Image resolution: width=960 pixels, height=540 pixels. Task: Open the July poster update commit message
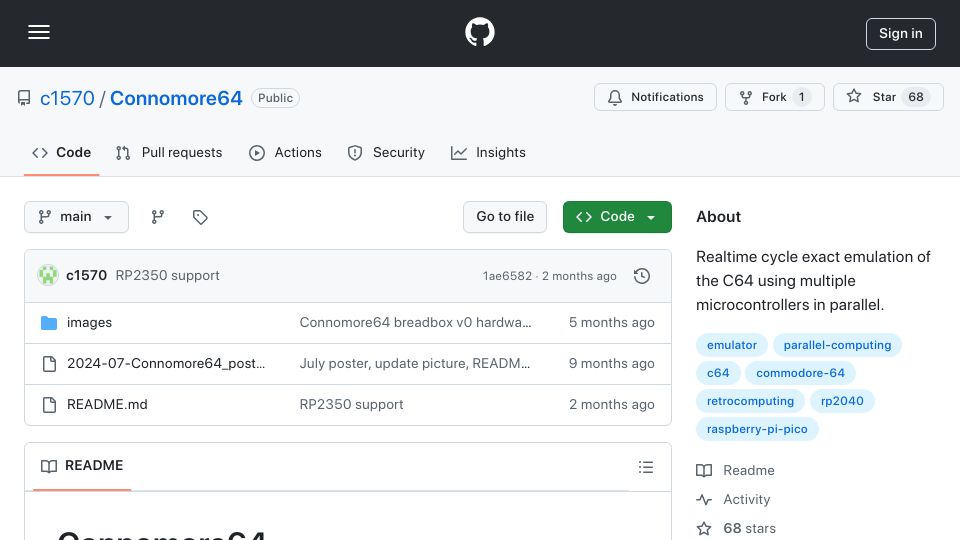pyautogui.click(x=414, y=364)
